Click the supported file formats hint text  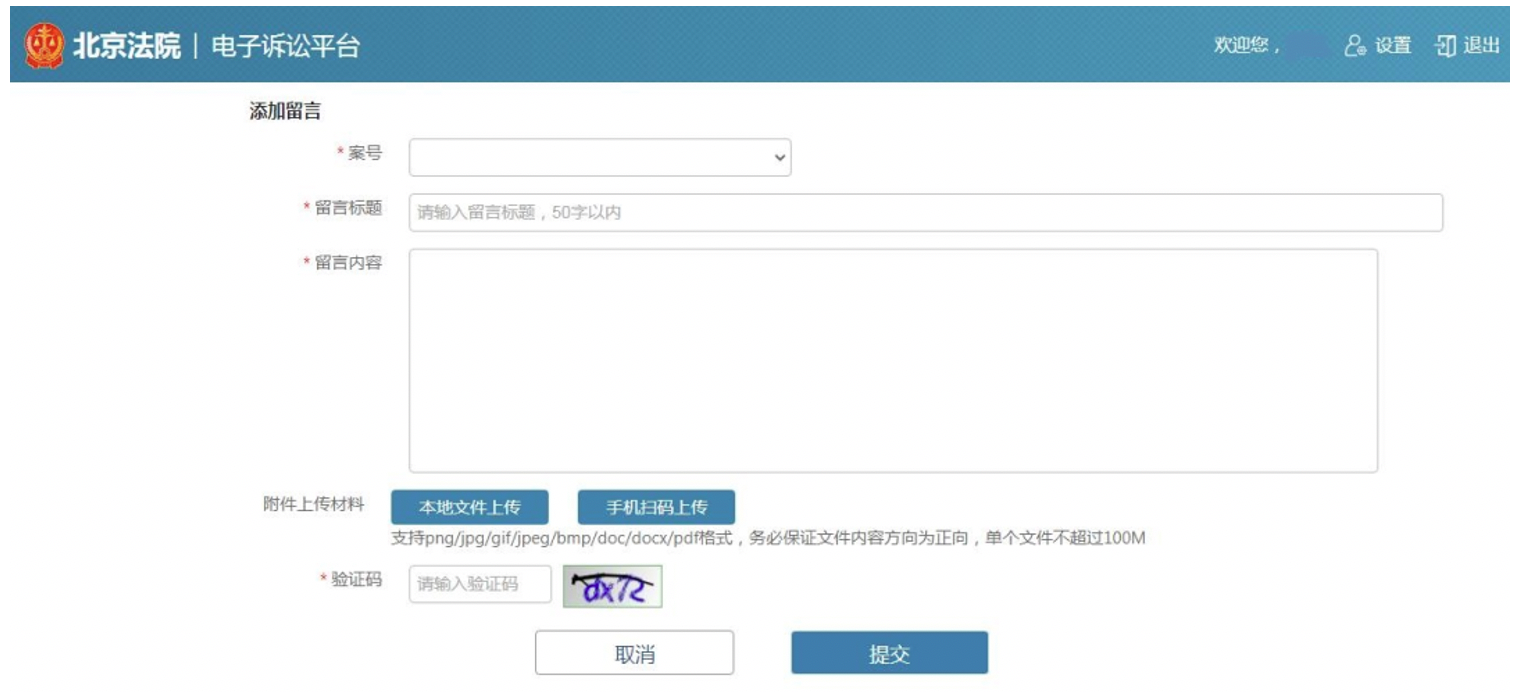[x=768, y=539]
